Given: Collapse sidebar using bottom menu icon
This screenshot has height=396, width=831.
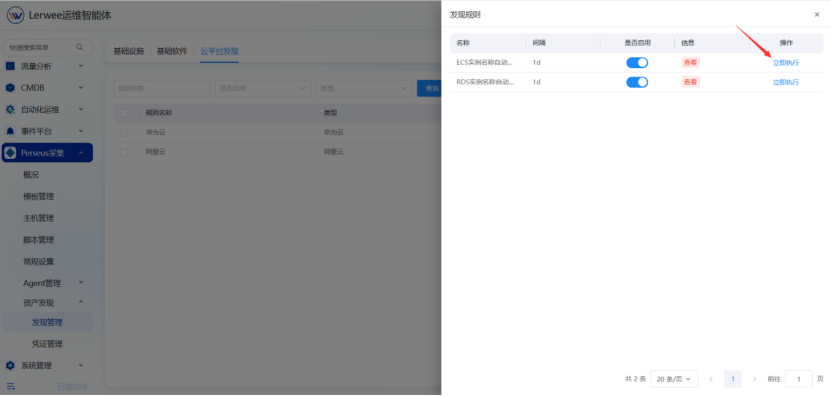Looking at the screenshot, I should 11,386.
